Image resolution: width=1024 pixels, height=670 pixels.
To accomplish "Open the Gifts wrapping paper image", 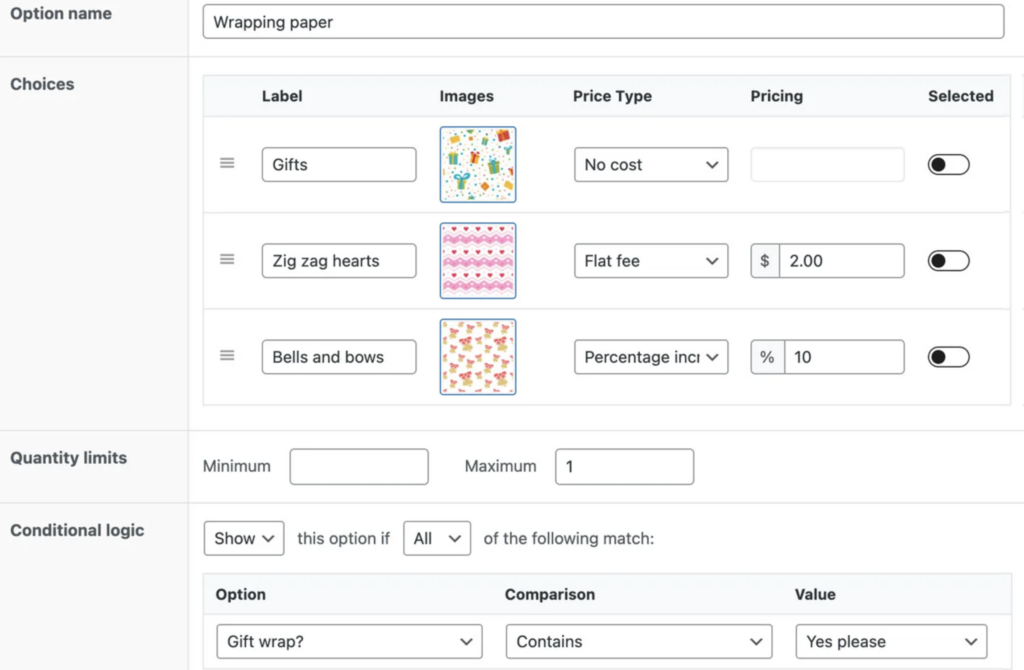I will pos(478,164).
